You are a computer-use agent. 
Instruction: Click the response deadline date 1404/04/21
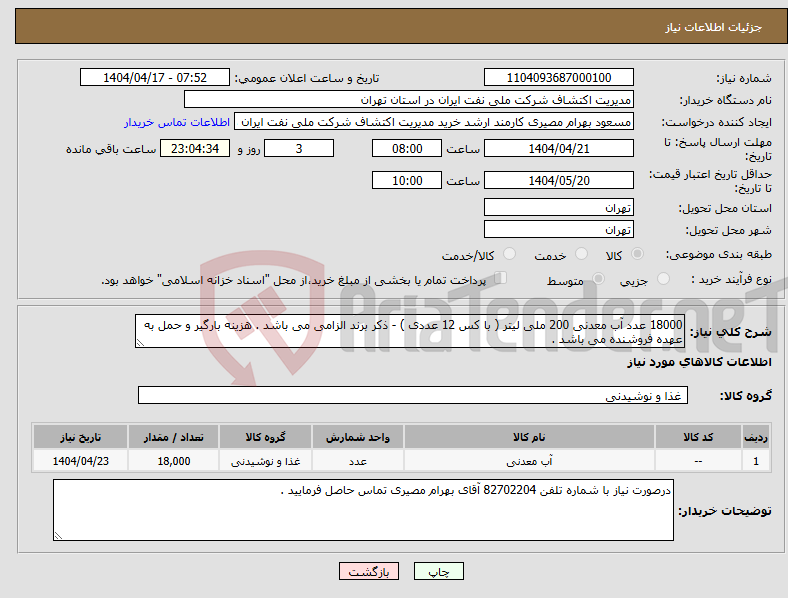coord(558,148)
